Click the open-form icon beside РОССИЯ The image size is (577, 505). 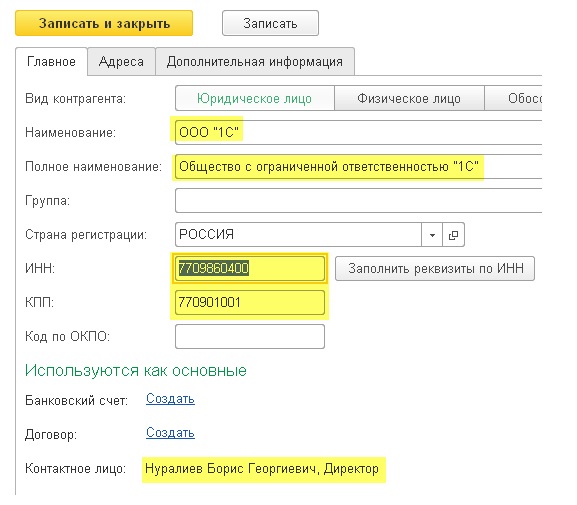453,234
